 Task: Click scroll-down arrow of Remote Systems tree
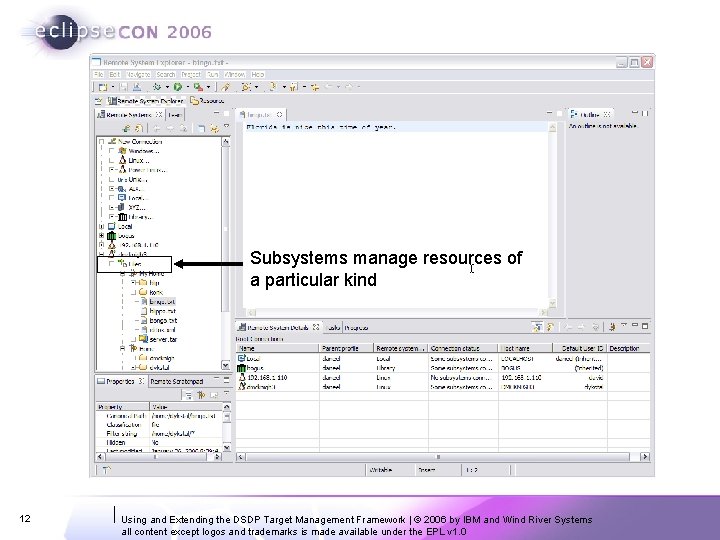click(225, 366)
